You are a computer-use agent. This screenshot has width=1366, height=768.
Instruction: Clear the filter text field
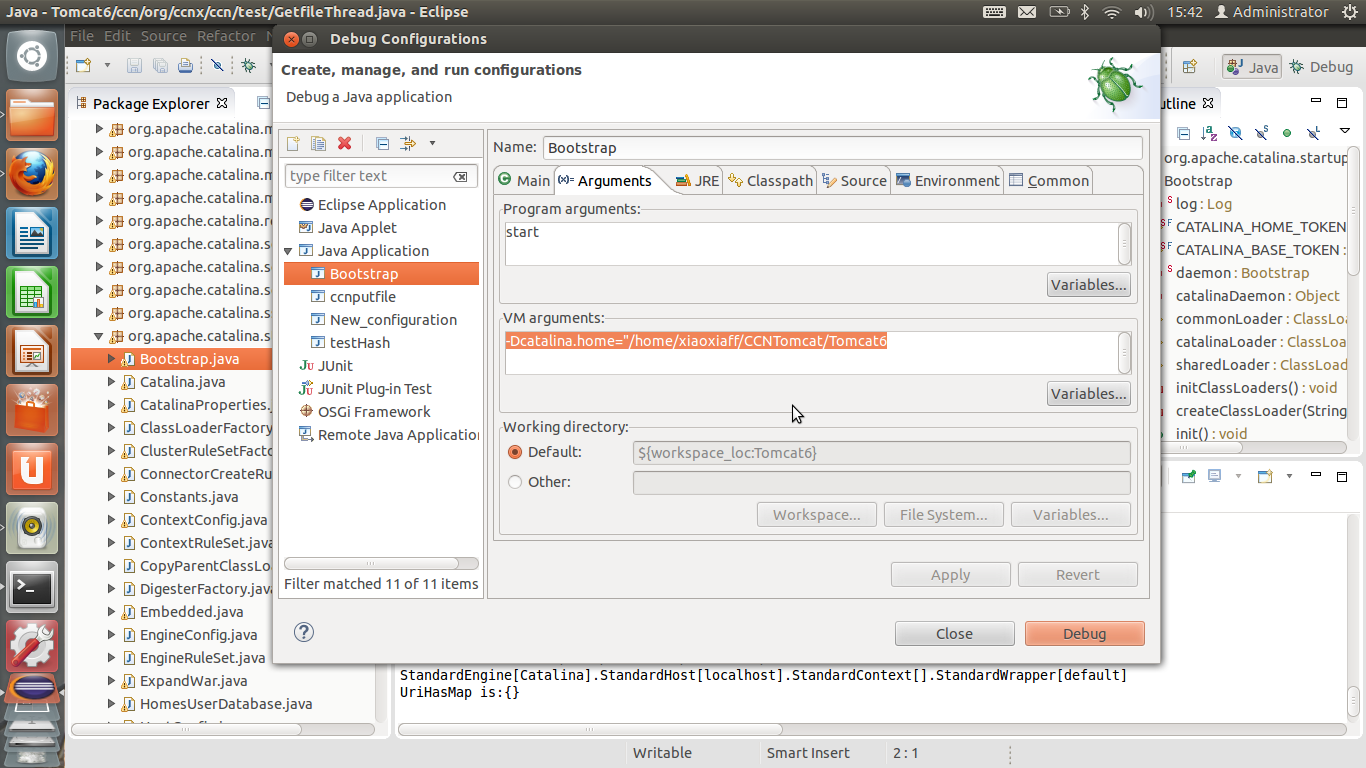pos(460,176)
